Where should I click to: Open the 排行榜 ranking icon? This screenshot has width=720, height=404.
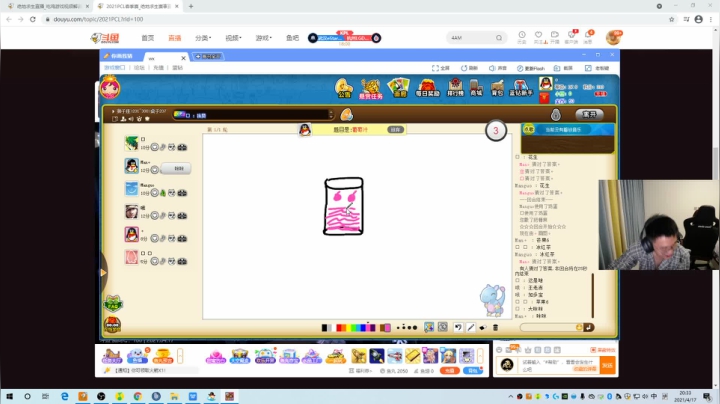click(455, 87)
